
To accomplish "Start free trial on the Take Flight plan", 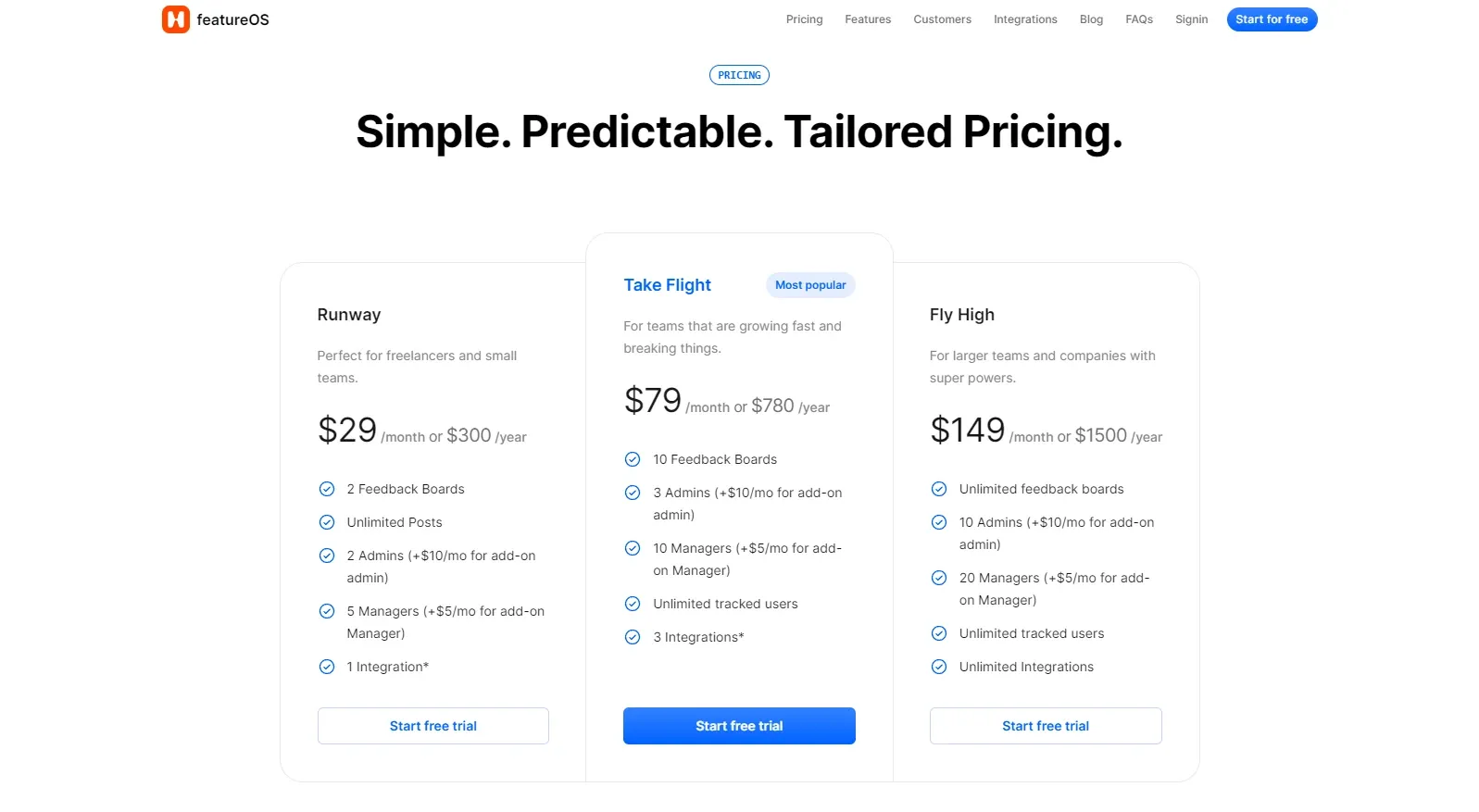I will (x=738, y=726).
